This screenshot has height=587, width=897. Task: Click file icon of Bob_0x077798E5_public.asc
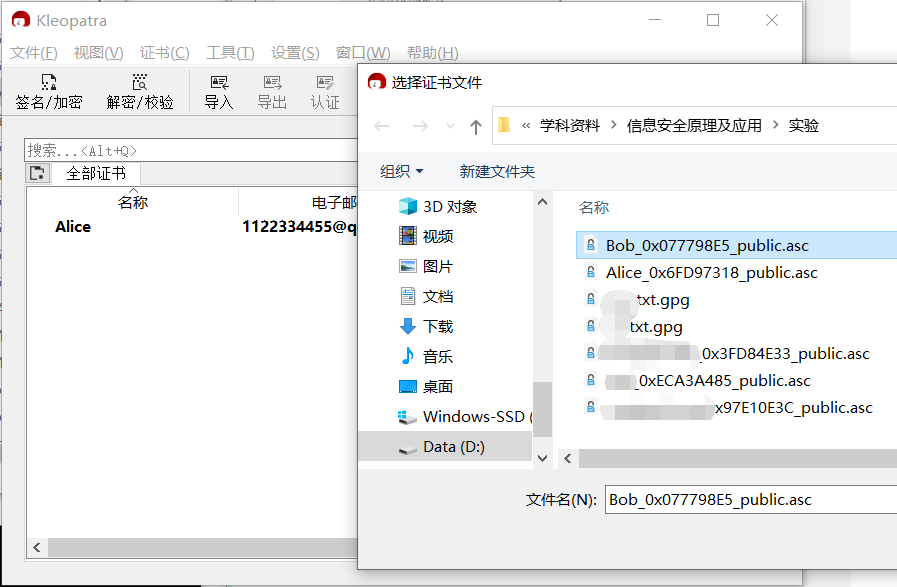(x=590, y=245)
